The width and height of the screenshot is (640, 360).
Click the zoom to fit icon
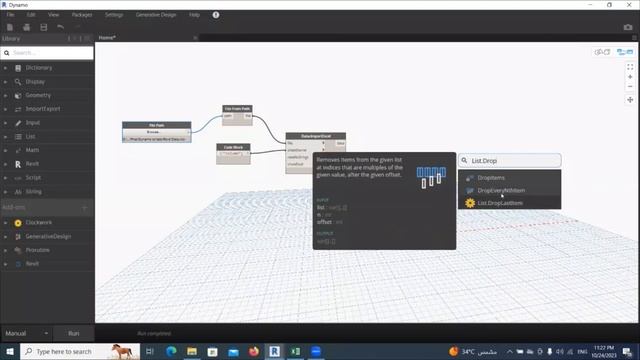[630, 67]
